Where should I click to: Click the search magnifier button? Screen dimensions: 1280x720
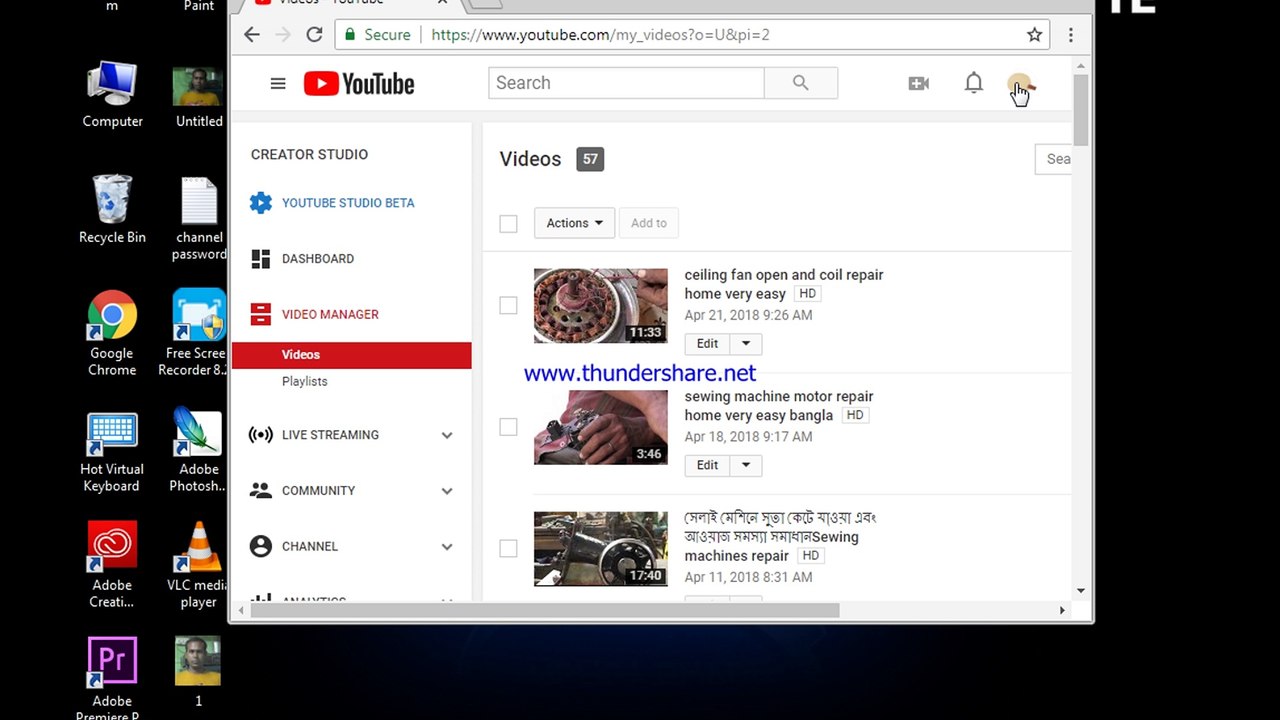[800, 83]
